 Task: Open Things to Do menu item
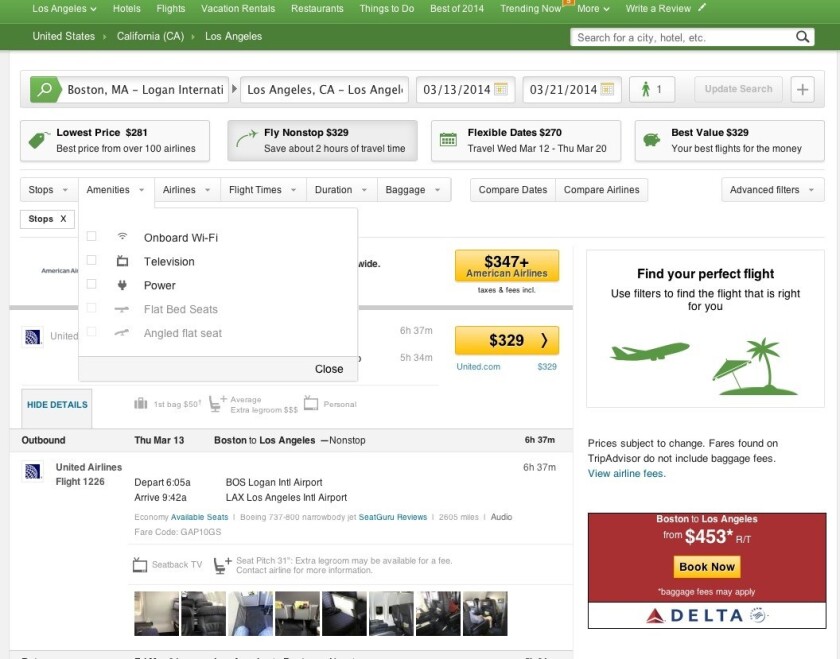tap(387, 9)
